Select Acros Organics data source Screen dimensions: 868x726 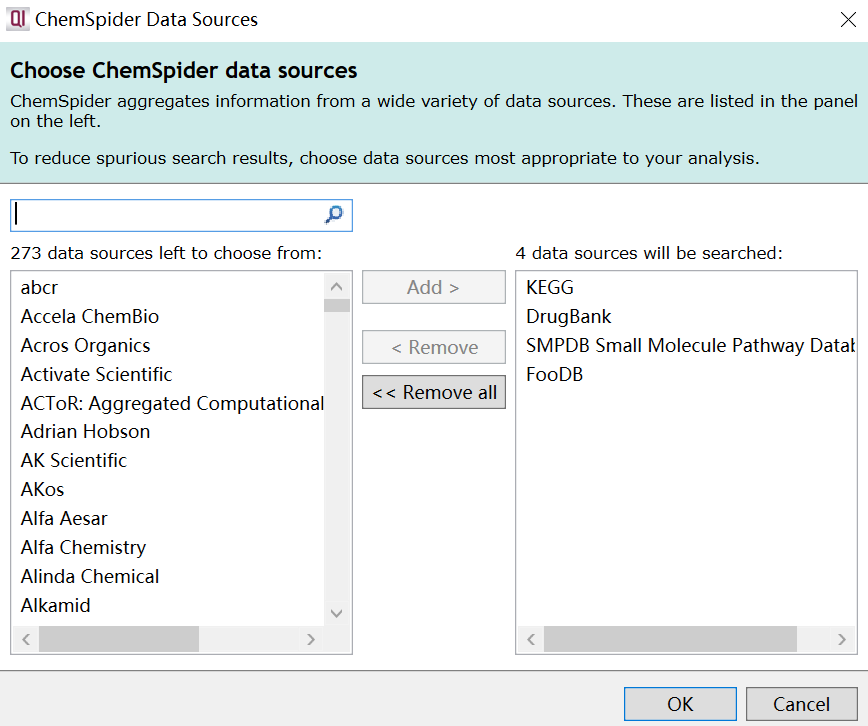[x=86, y=346]
